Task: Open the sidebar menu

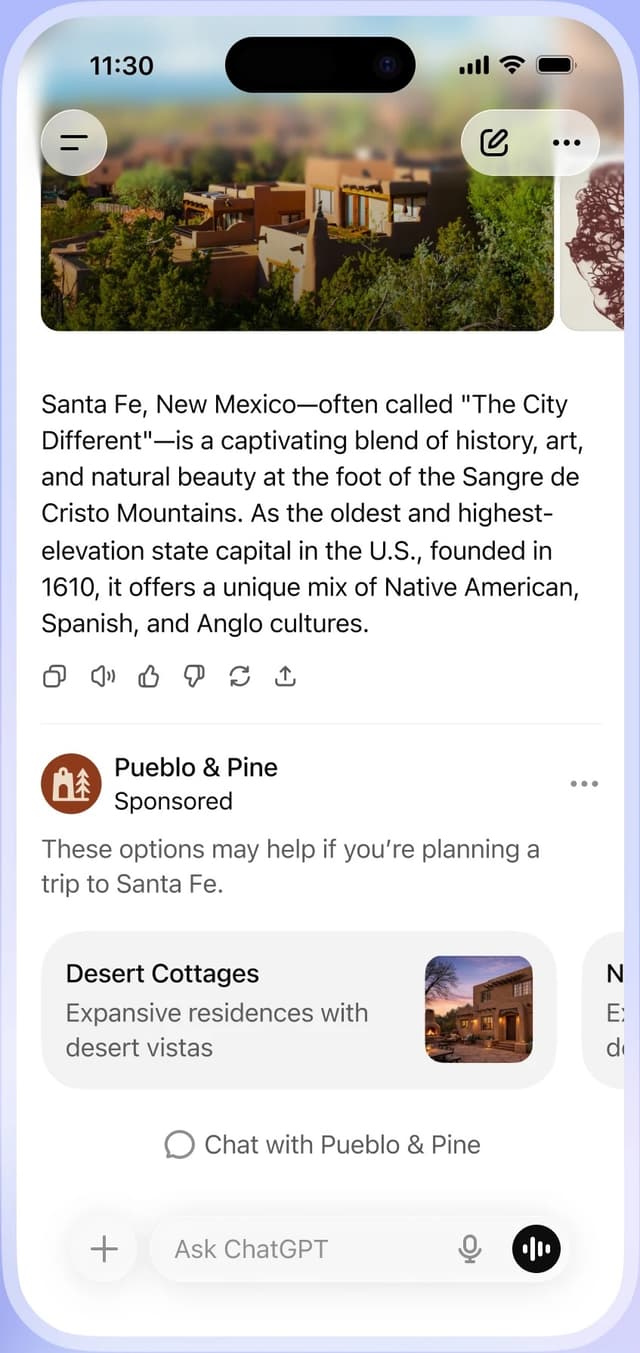Action: point(74,142)
